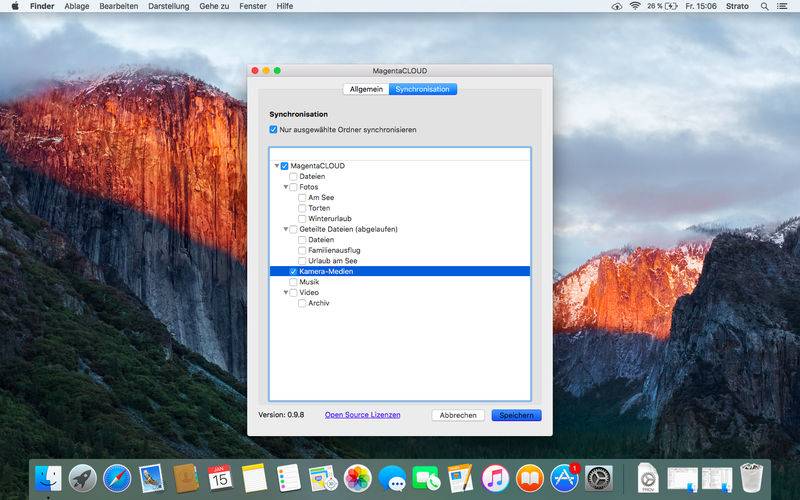Image resolution: width=800 pixels, height=500 pixels.
Task: Launch the Photos app in the dock
Action: click(x=357, y=478)
